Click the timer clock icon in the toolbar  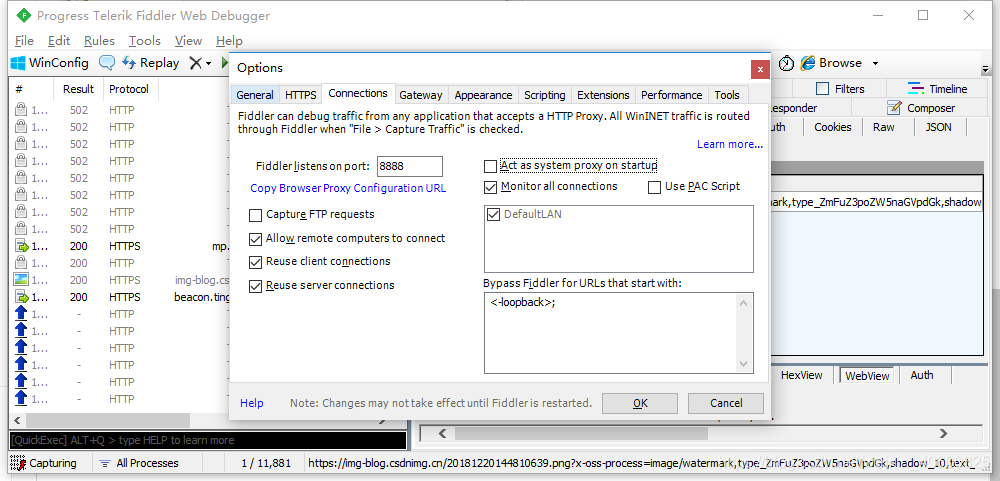(x=786, y=63)
